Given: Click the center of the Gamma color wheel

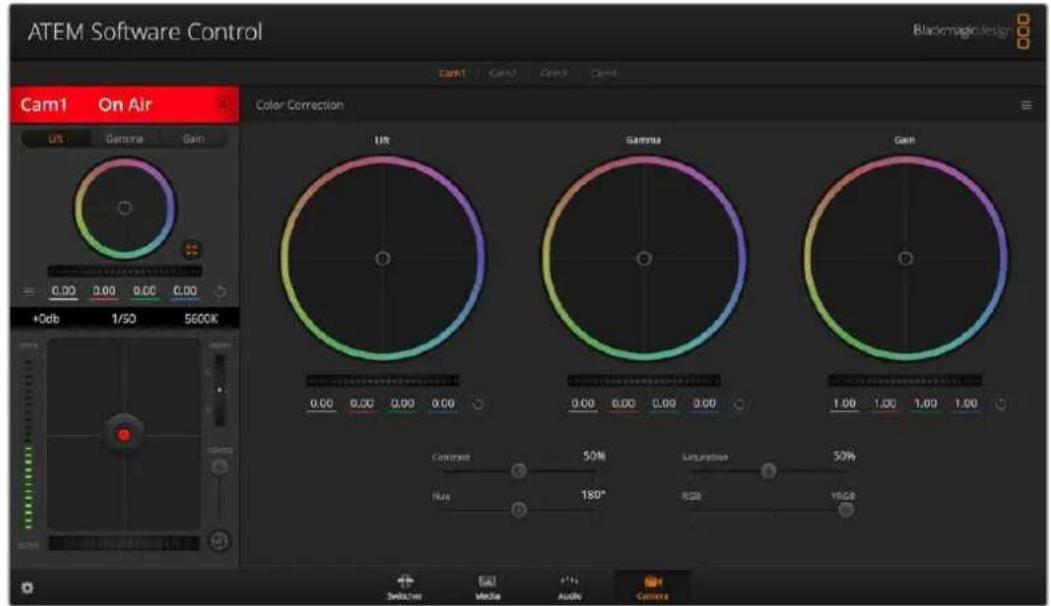Looking at the screenshot, I should [x=644, y=259].
